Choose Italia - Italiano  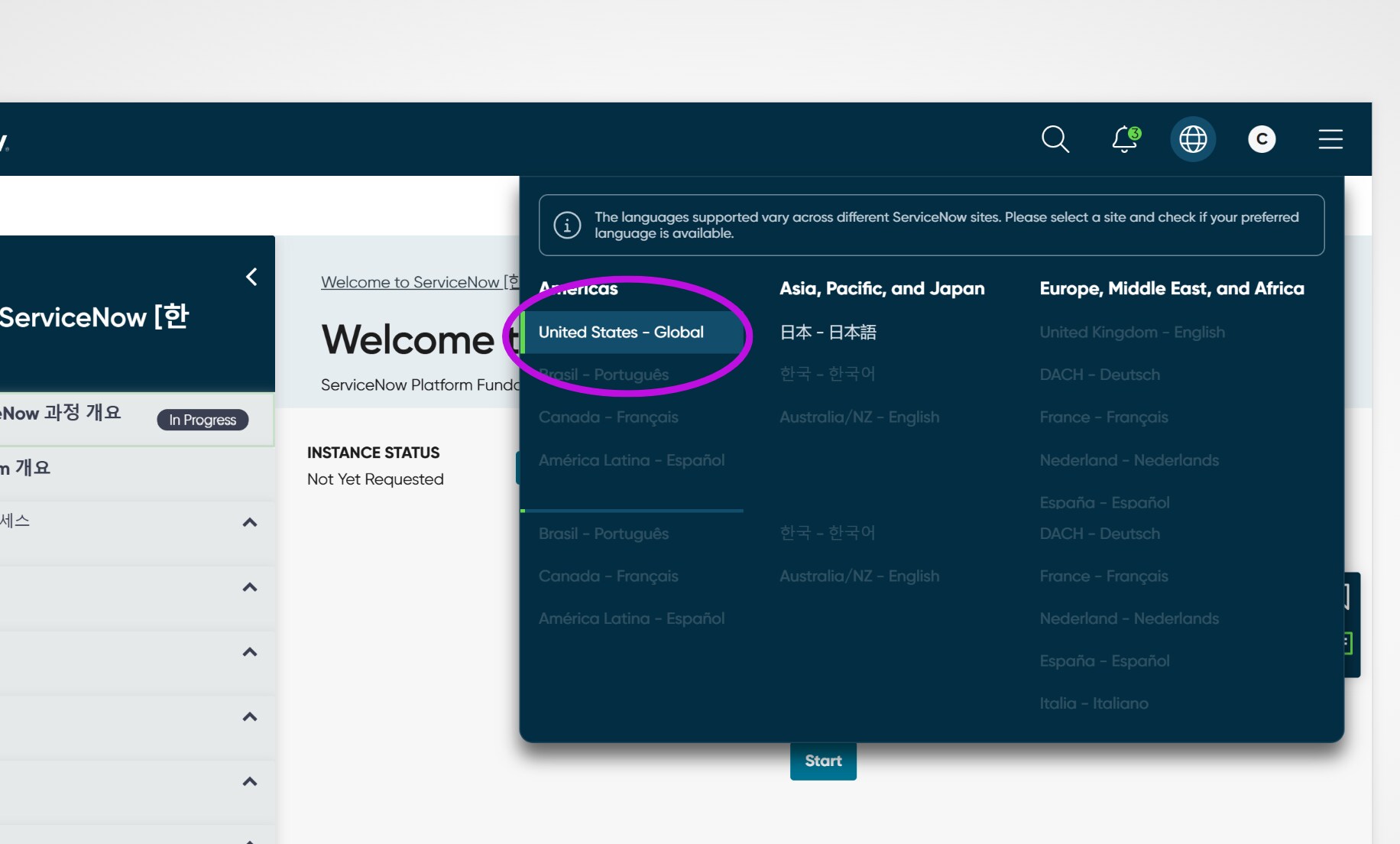[x=1094, y=703]
